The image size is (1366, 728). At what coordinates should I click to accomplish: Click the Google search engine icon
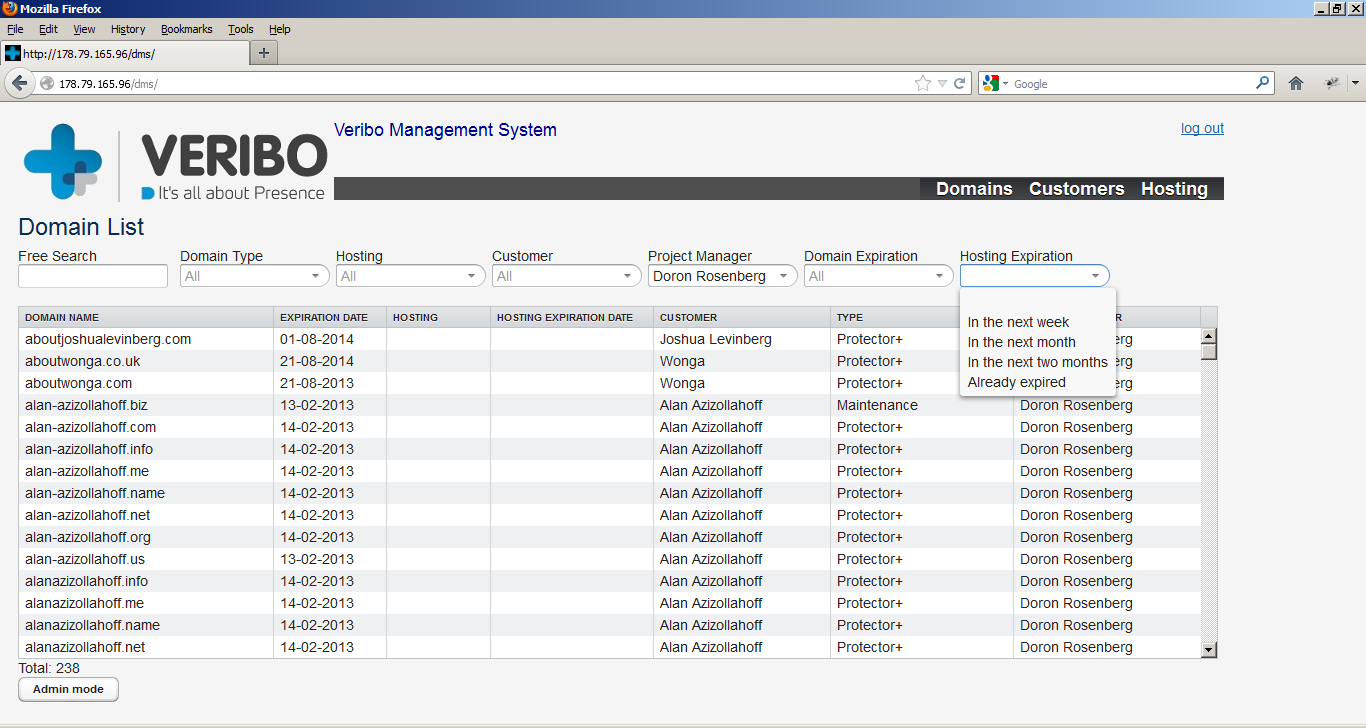[991, 84]
